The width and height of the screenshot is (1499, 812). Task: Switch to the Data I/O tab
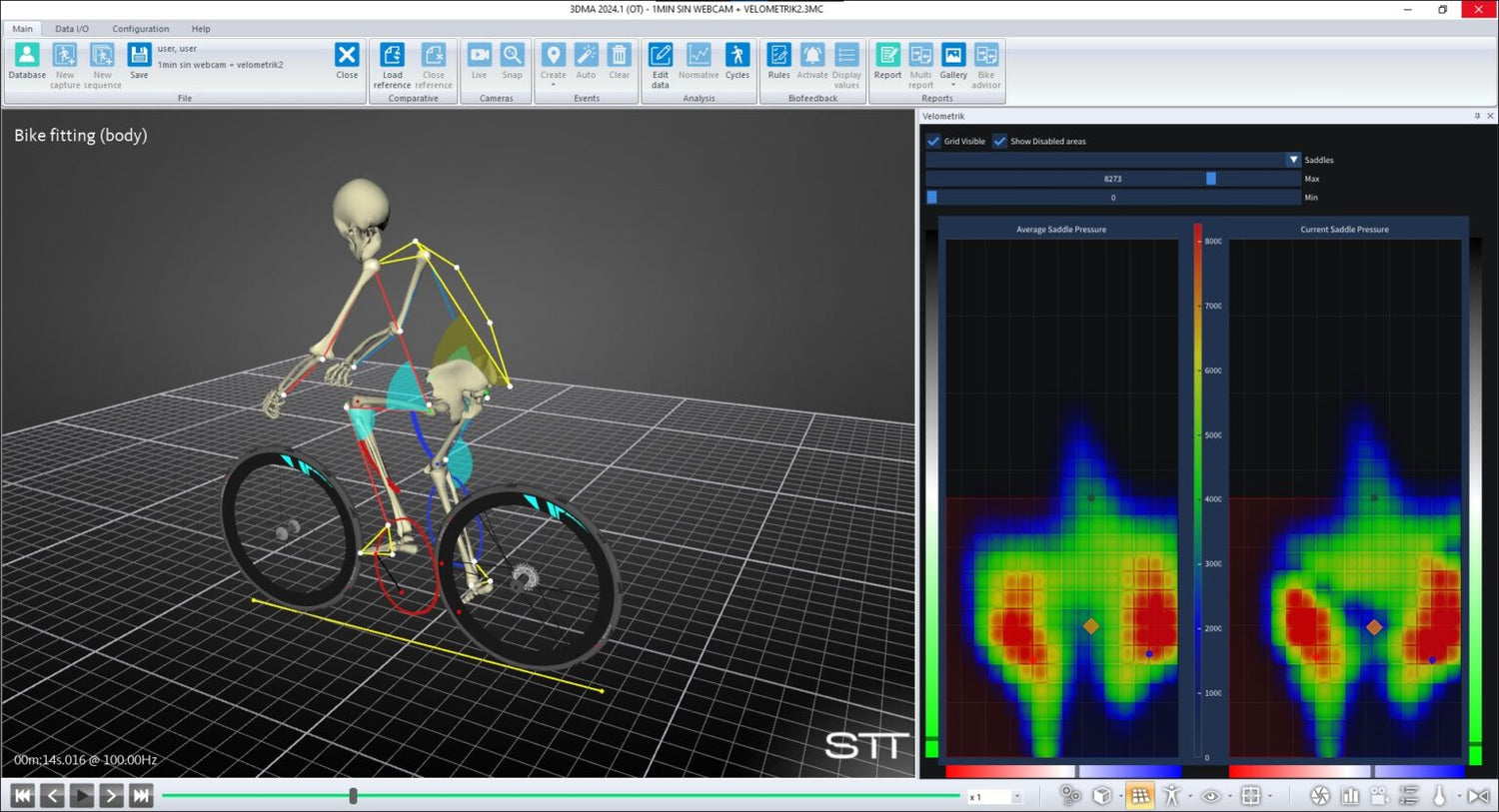coord(71,29)
